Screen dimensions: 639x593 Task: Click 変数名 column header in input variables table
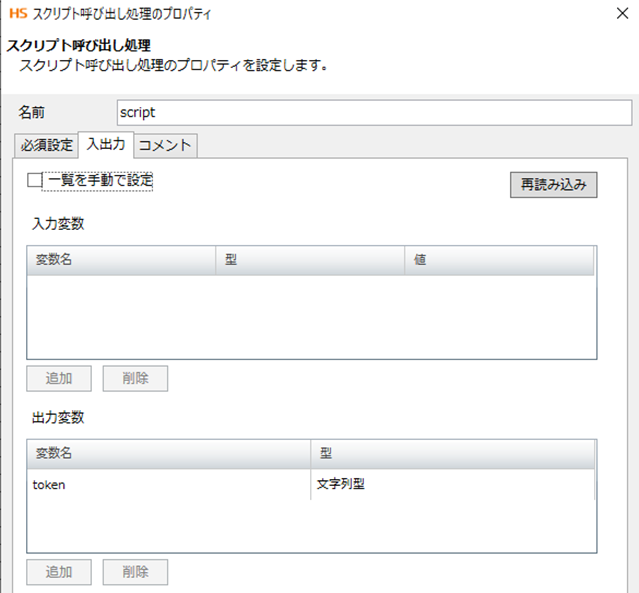pos(120,260)
